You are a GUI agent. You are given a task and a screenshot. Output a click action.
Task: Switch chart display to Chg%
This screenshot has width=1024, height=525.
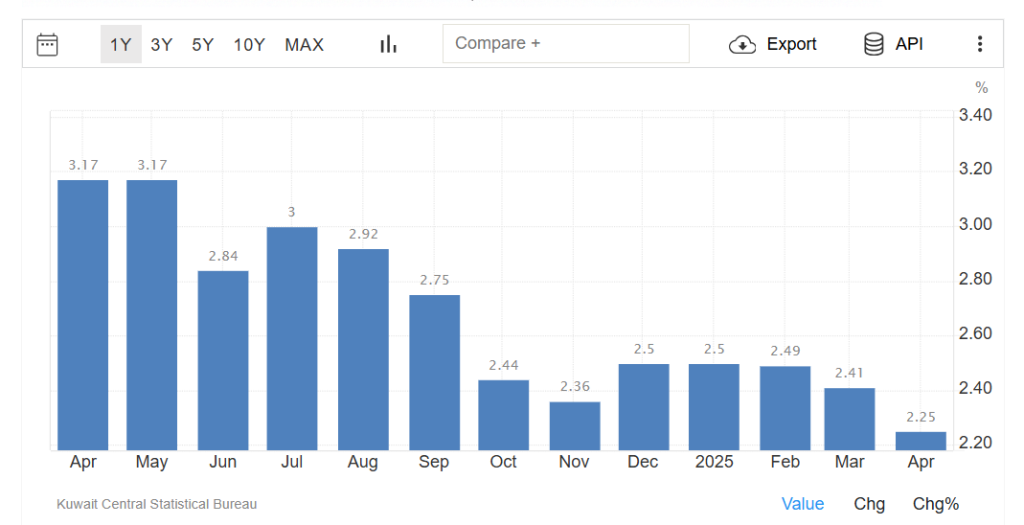point(935,504)
